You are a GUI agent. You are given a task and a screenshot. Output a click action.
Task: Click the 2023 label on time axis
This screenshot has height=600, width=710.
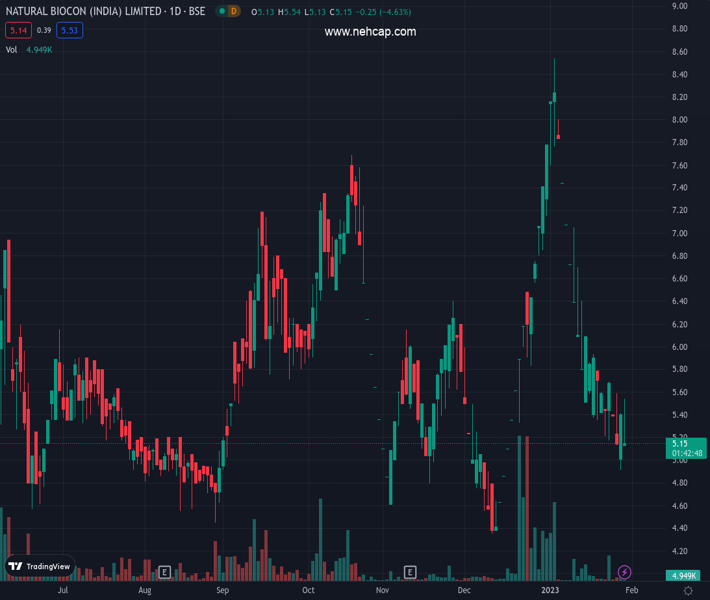tap(548, 591)
